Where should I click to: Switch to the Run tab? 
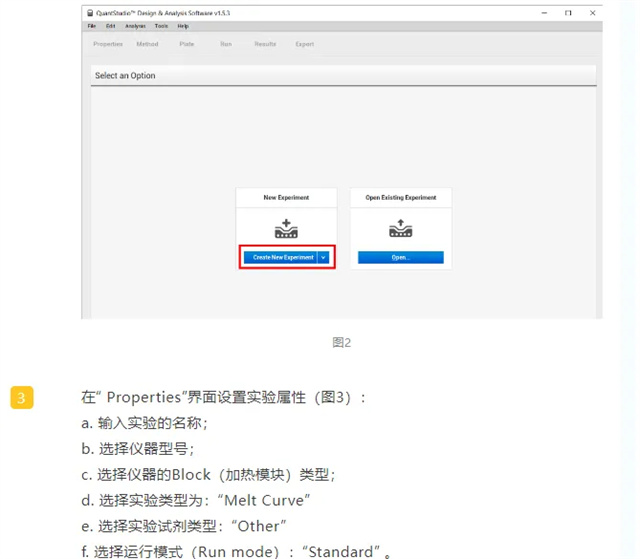[x=226, y=44]
